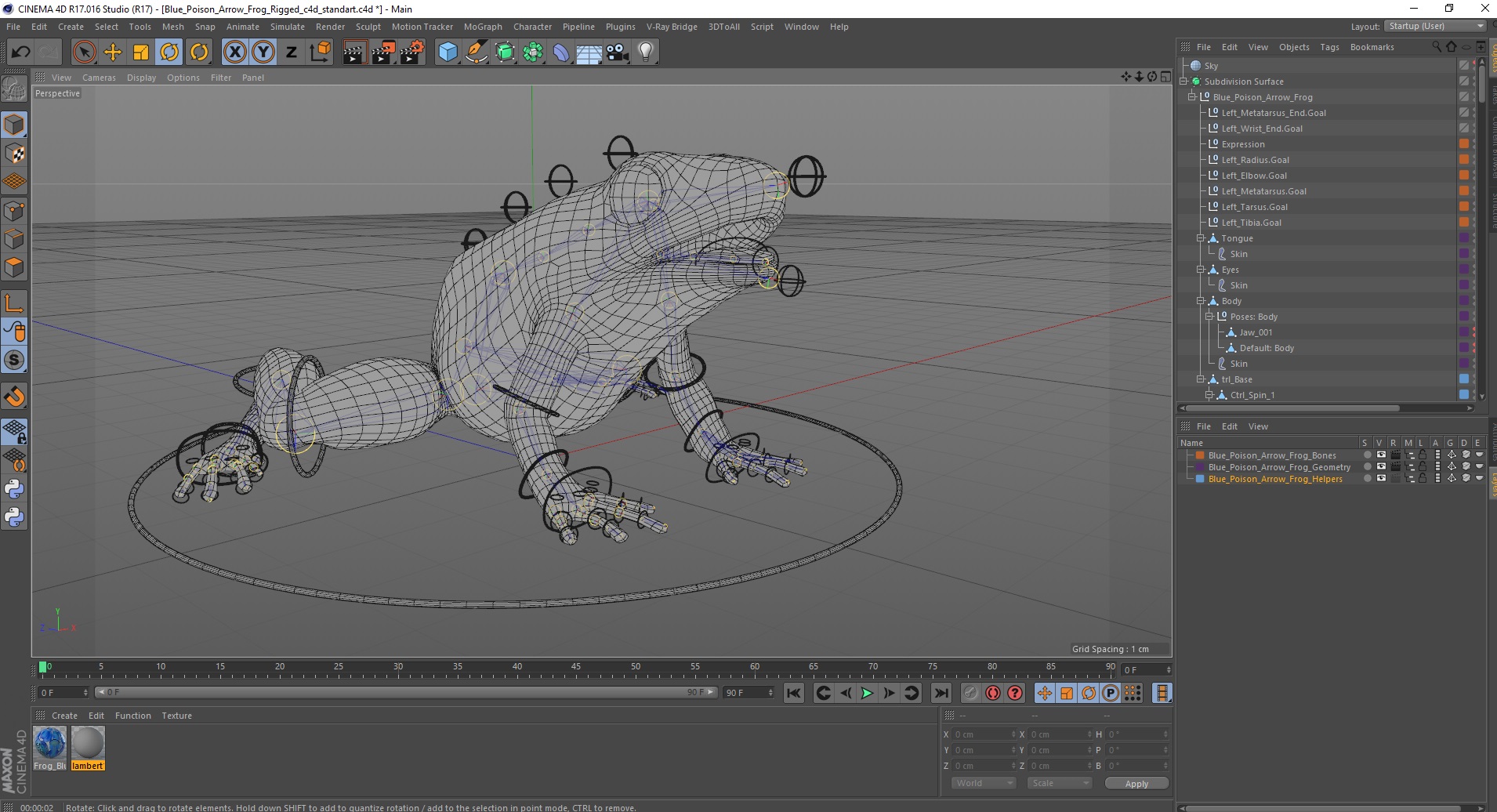Collapse the Subdivision Surface tree node

1184,82
